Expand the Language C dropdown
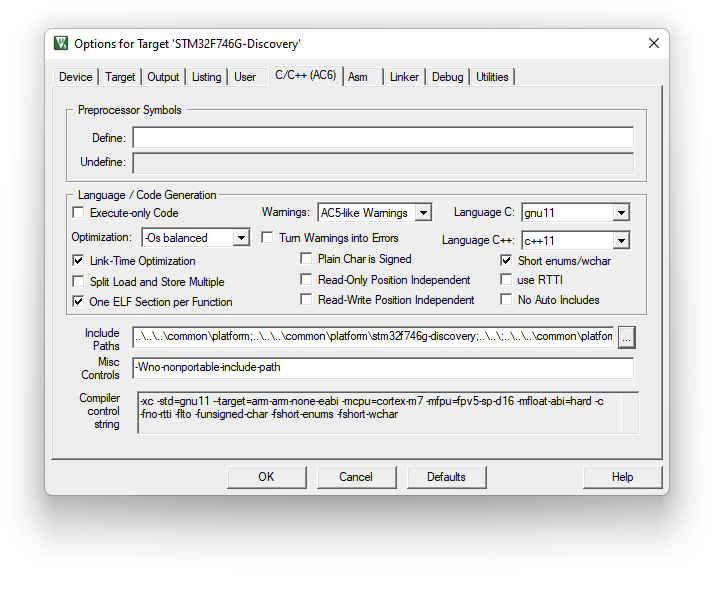The image size is (711, 598). tap(621, 213)
